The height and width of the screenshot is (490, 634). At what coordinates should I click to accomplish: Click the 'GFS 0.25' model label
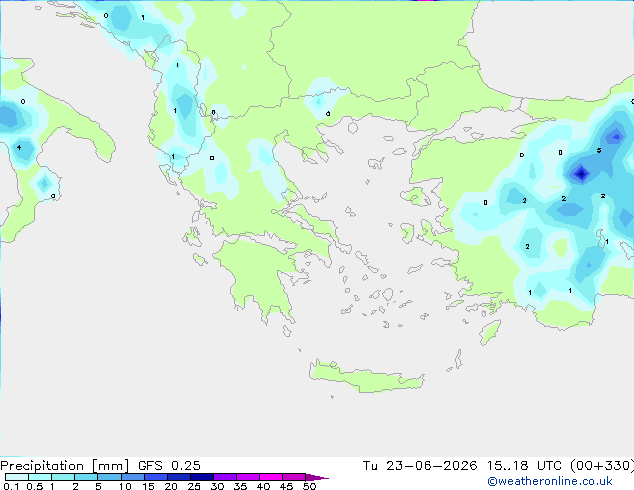point(169,466)
